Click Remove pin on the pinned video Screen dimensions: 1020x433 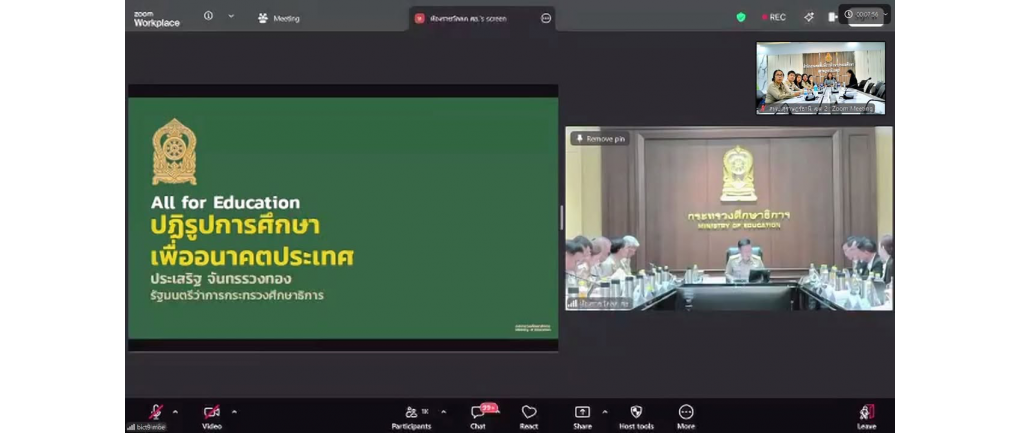click(x=600, y=139)
